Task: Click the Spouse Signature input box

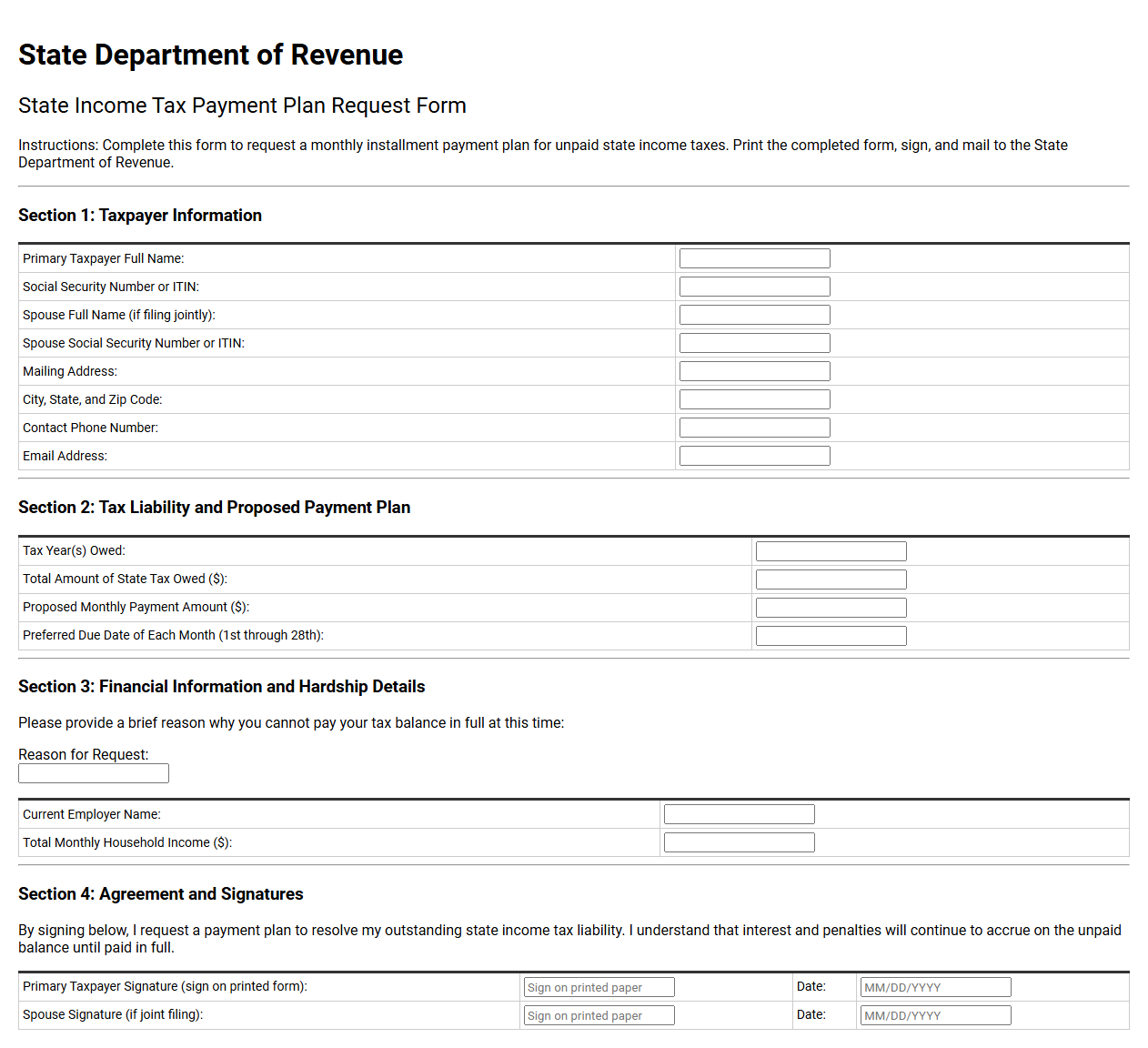Action: coord(599,1015)
